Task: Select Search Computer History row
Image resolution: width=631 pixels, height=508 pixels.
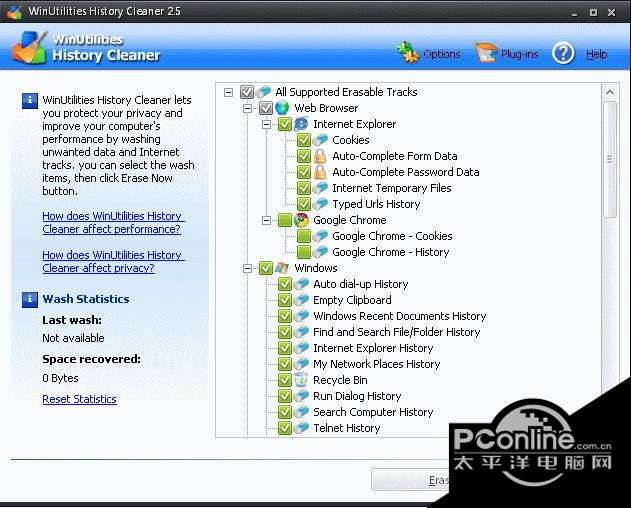Action: (373, 412)
